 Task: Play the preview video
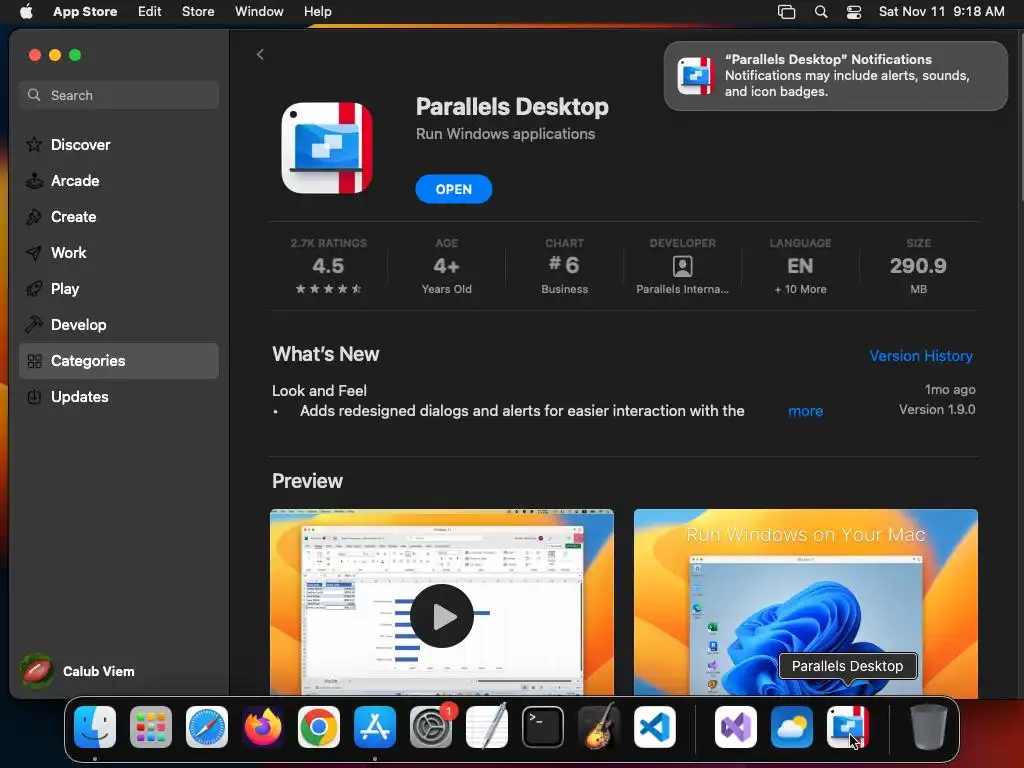click(x=442, y=616)
